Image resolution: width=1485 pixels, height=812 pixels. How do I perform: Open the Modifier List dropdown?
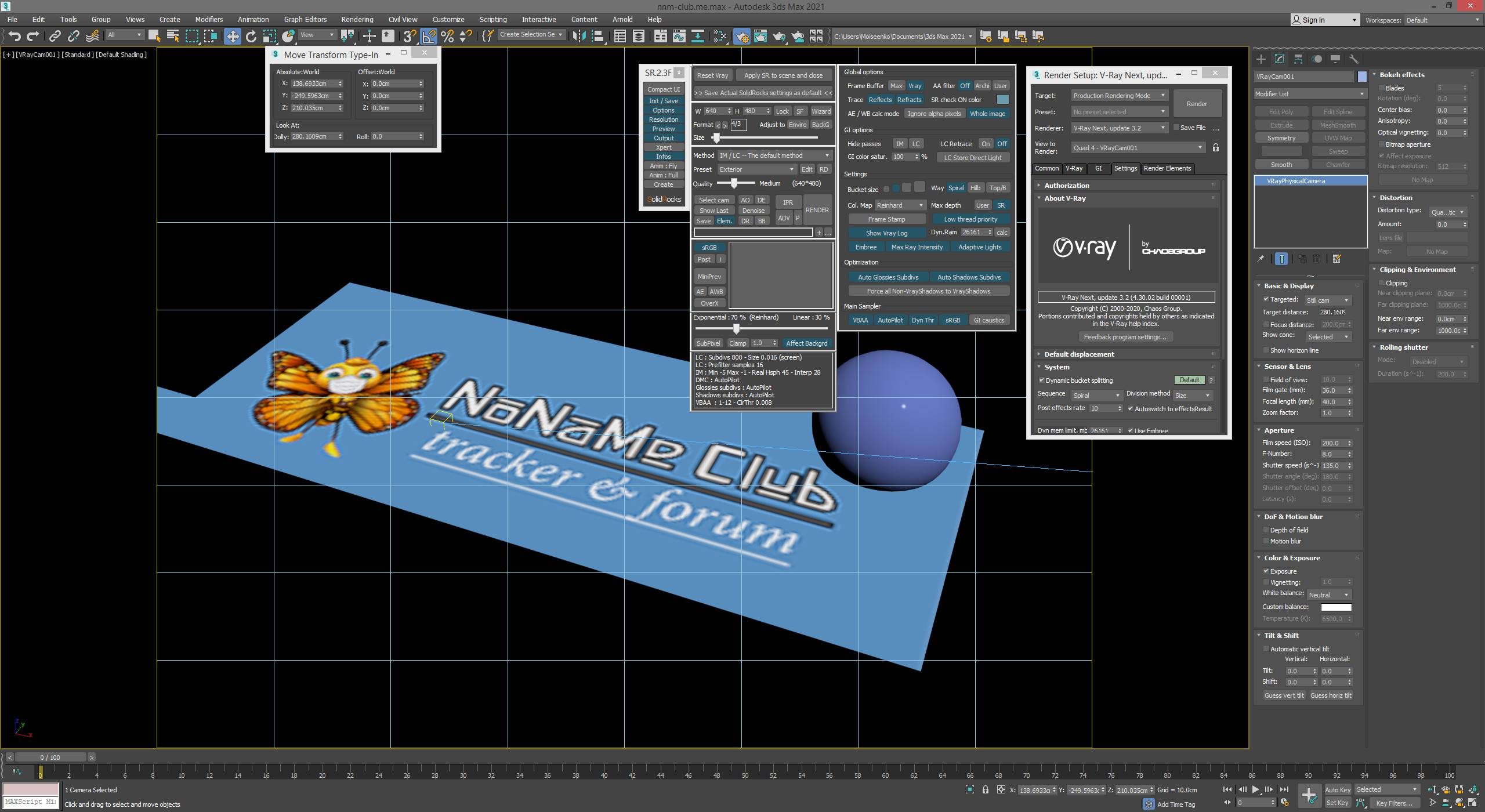[x=1310, y=93]
